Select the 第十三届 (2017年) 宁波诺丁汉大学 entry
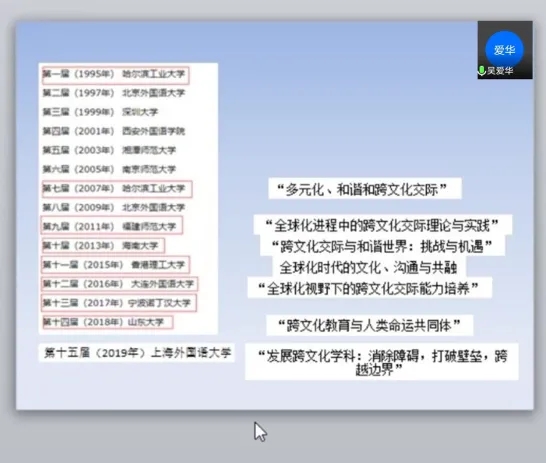The width and height of the screenshot is (546, 463). [119, 303]
